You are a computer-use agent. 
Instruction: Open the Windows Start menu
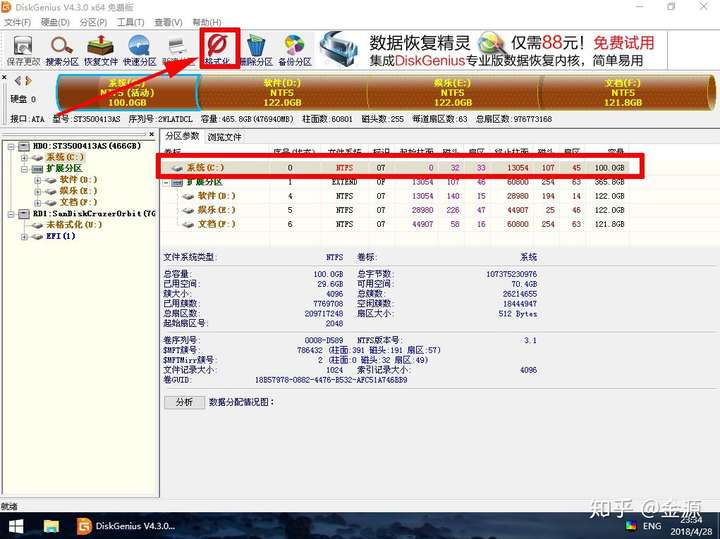[16, 526]
